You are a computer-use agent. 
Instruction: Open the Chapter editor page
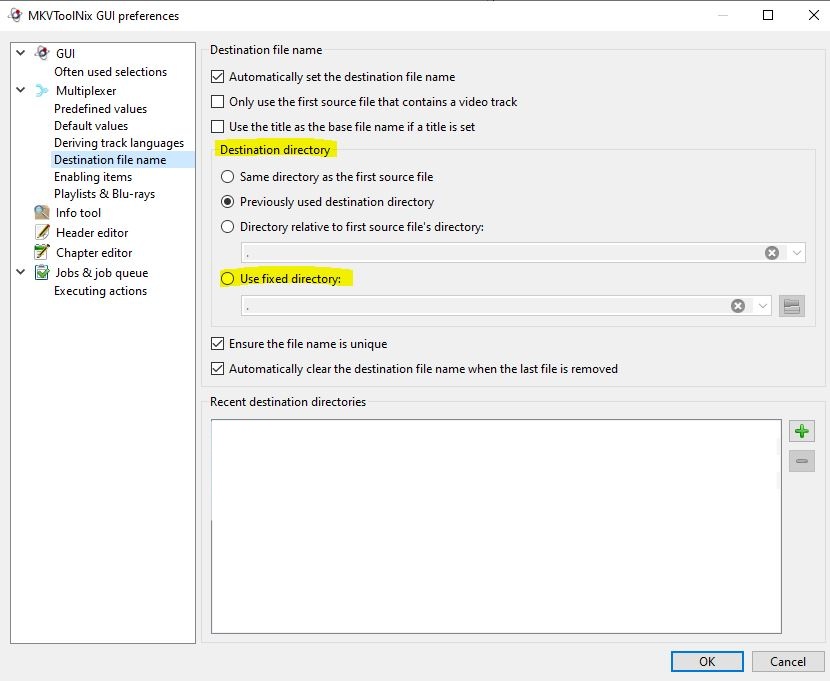tap(94, 253)
